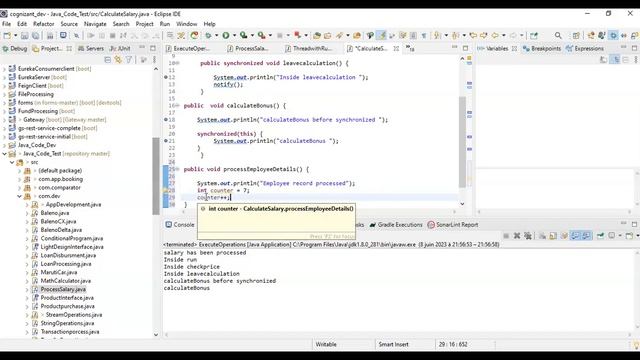The height and width of the screenshot is (360, 640).
Task: Toggle Show Type Names in Variables toolbar
Action: point(603,60)
